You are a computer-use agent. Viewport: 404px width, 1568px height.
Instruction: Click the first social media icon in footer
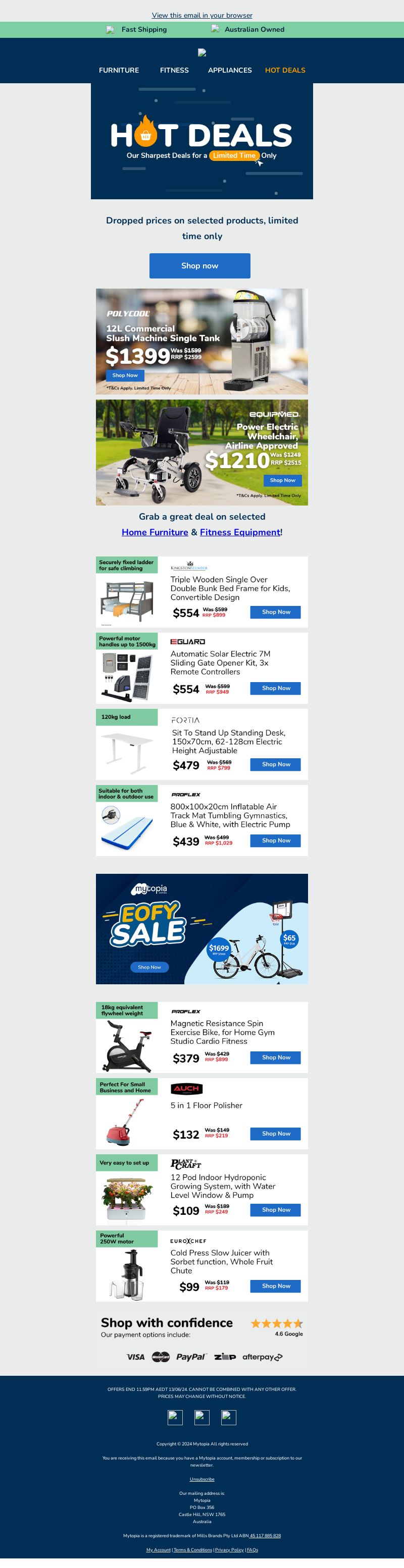[175, 1418]
